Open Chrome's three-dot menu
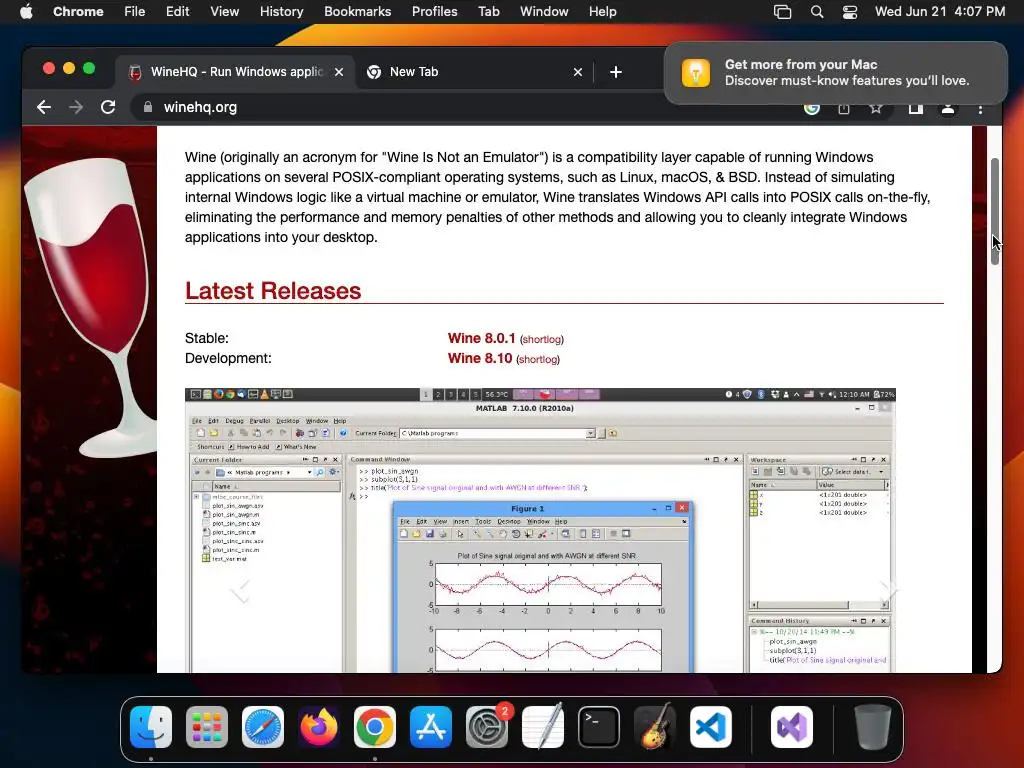1024x768 pixels. tap(980, 109)
